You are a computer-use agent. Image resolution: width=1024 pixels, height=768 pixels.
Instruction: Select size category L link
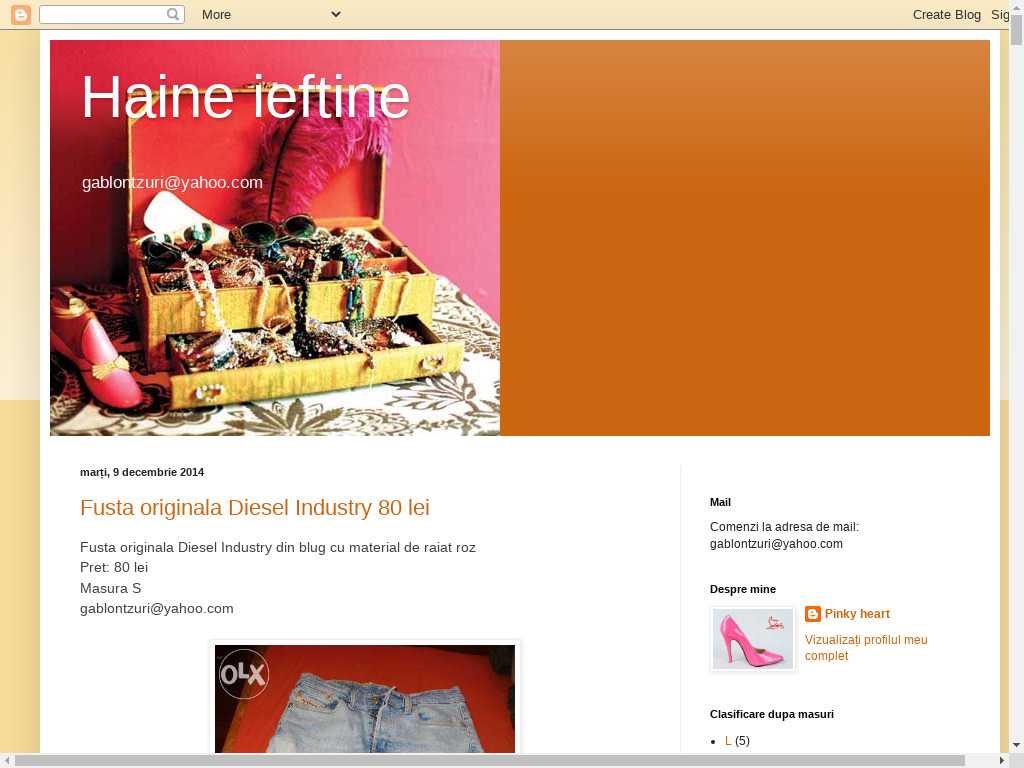(x=728, y=741)
